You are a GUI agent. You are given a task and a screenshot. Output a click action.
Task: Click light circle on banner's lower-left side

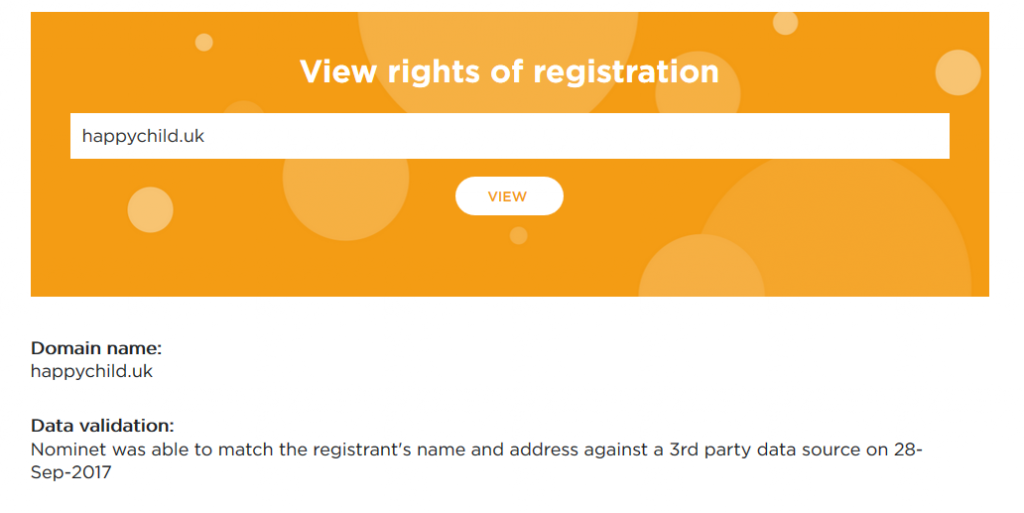tap(150, 210)
